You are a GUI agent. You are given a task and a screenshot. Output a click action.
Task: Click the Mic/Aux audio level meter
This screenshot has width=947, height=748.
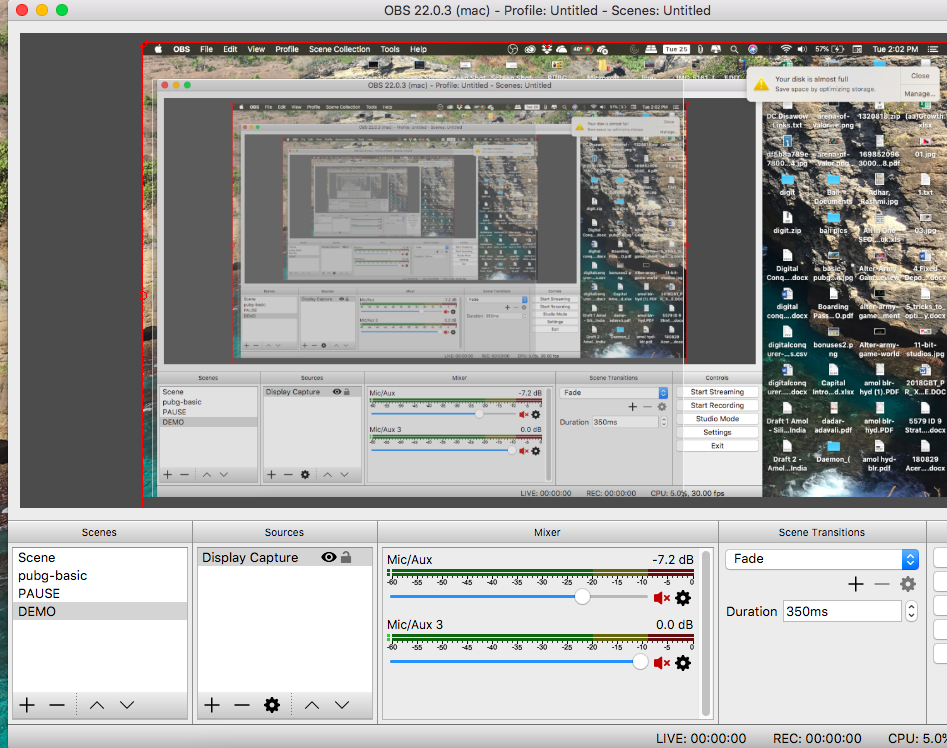541,572
